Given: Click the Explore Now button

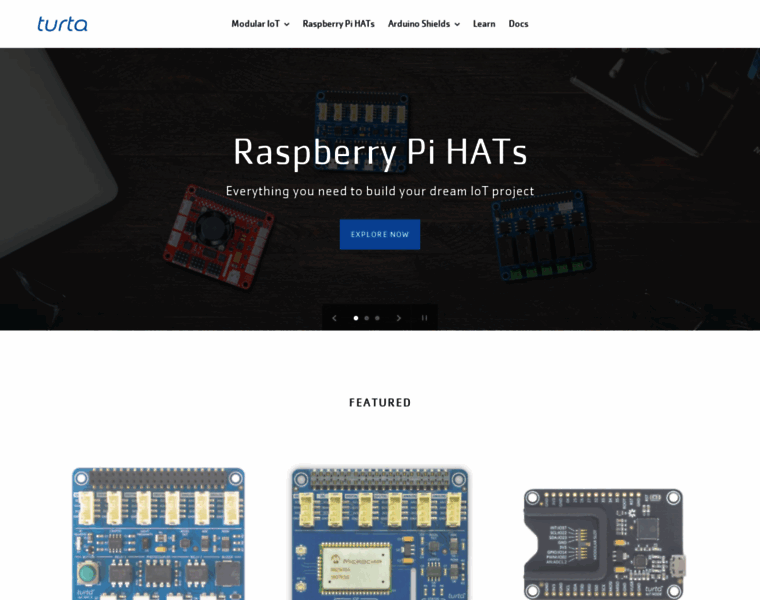Looking at the screenshot, I should point(380,235).
